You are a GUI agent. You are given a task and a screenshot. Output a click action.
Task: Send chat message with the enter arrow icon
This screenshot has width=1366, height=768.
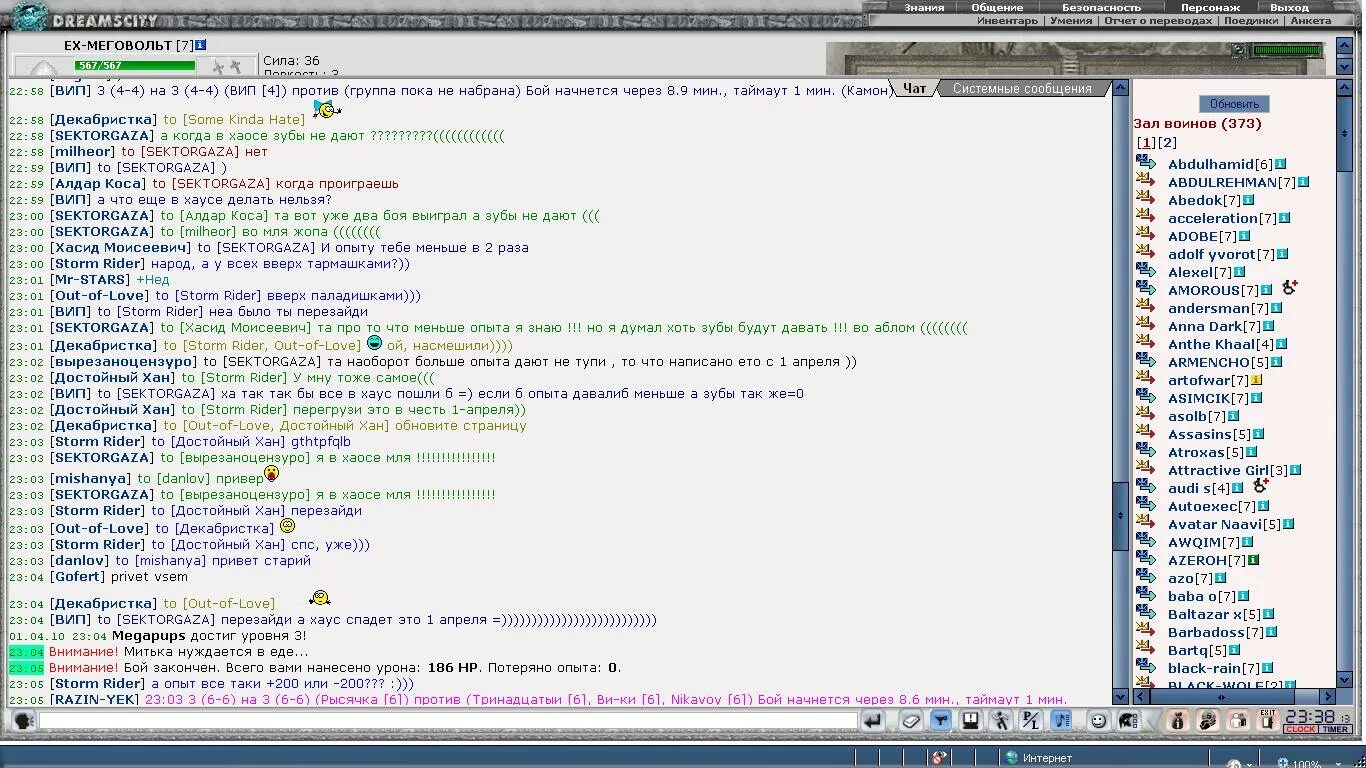[x=874, y=721]
